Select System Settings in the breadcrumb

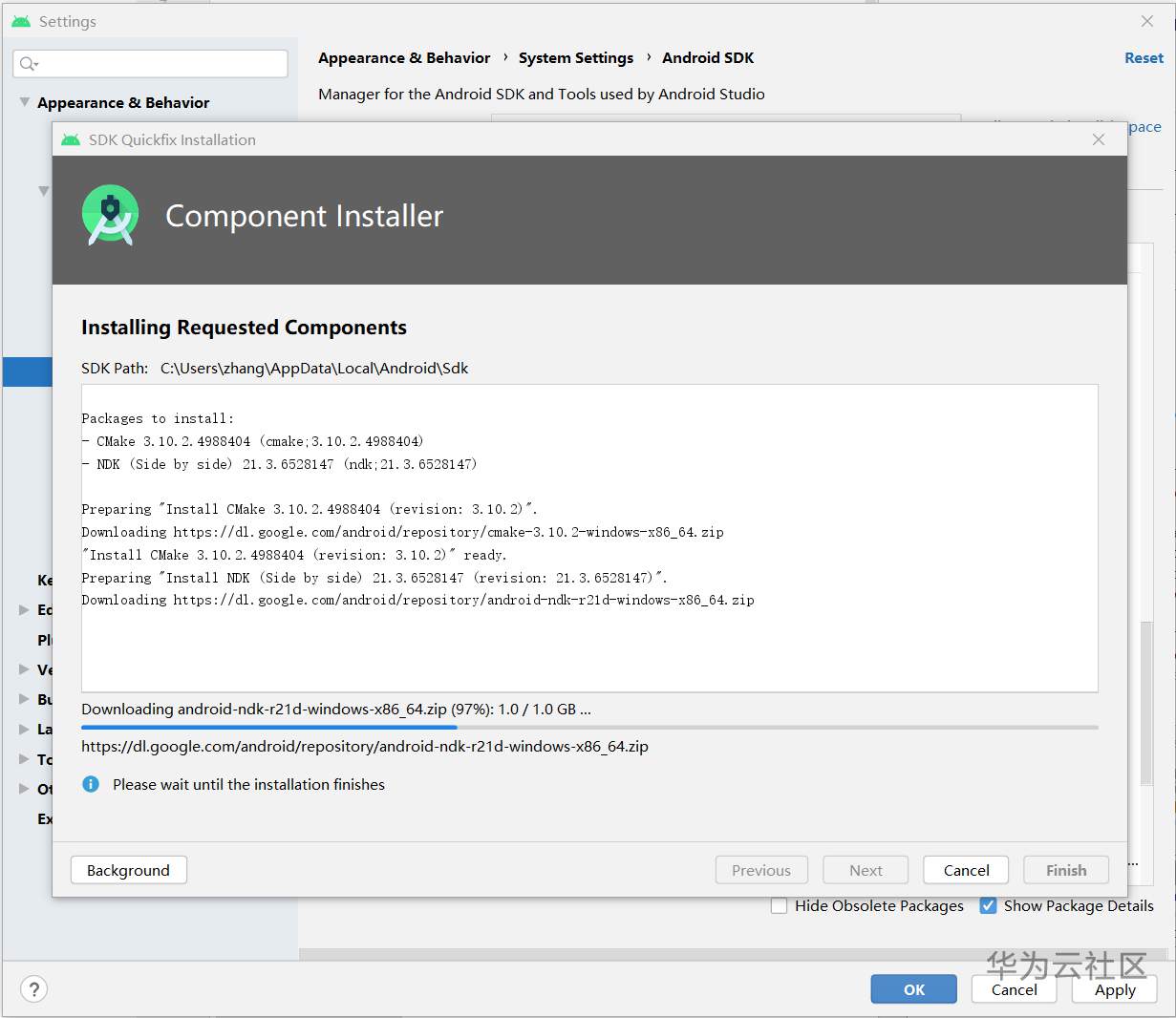(x=575, y=58)
